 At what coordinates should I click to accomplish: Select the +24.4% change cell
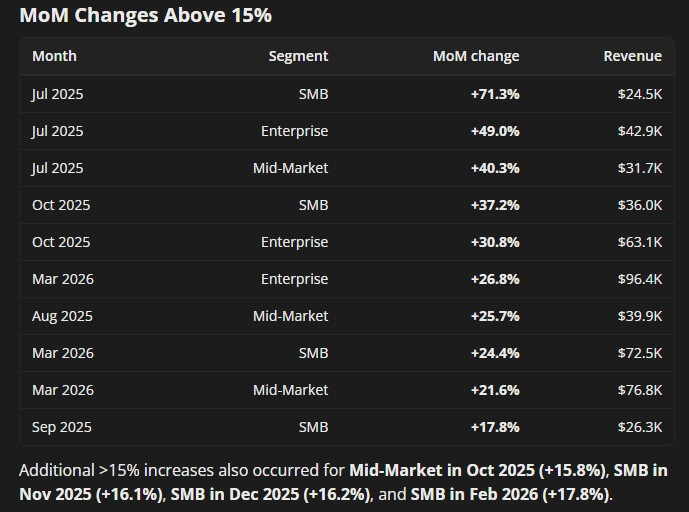click(x=495, y=353)
